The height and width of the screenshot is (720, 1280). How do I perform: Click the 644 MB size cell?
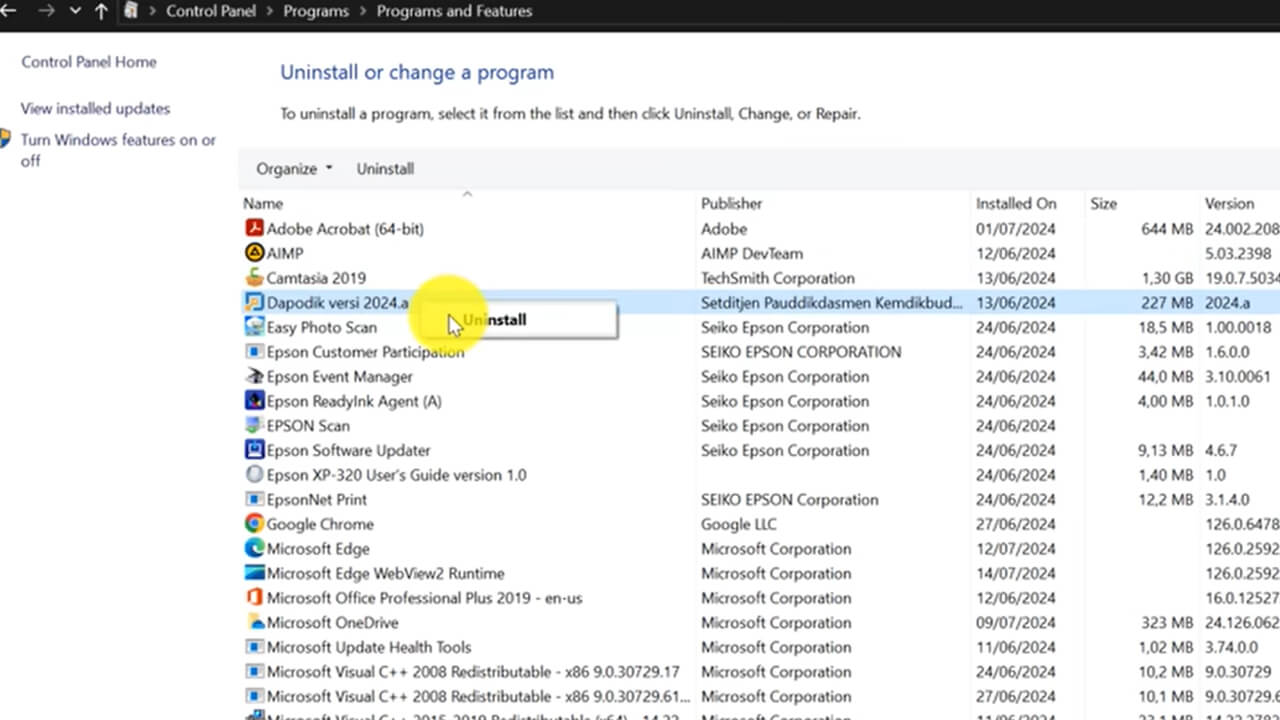coord(1167,229)
